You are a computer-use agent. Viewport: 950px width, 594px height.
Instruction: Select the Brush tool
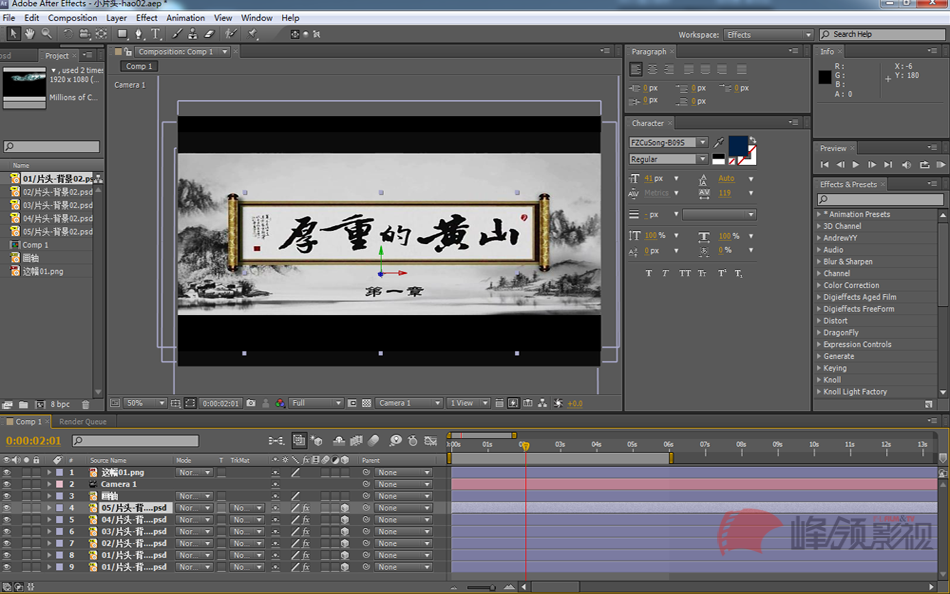coord(176,34)
